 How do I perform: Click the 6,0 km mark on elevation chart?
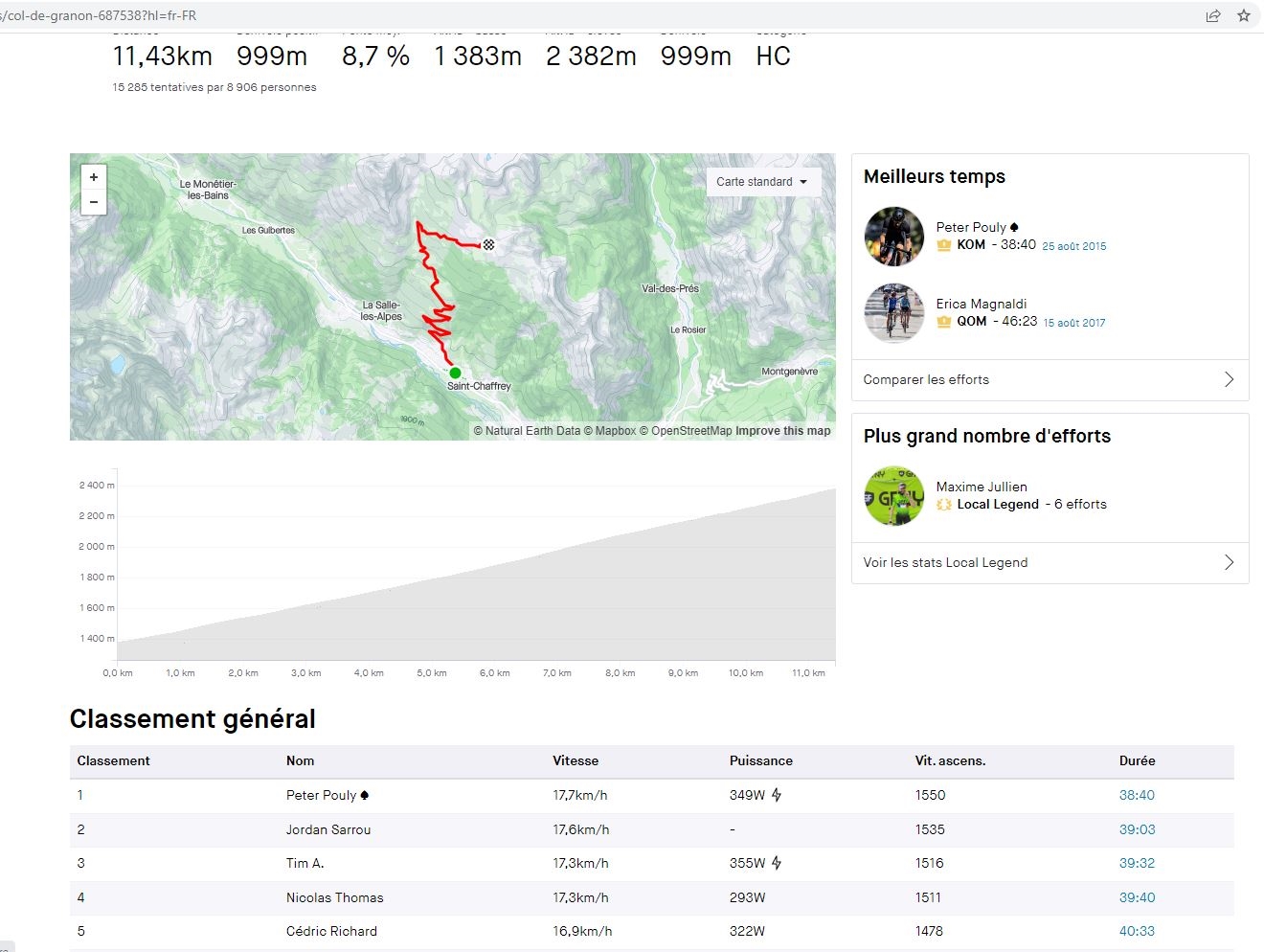point(494,673)
